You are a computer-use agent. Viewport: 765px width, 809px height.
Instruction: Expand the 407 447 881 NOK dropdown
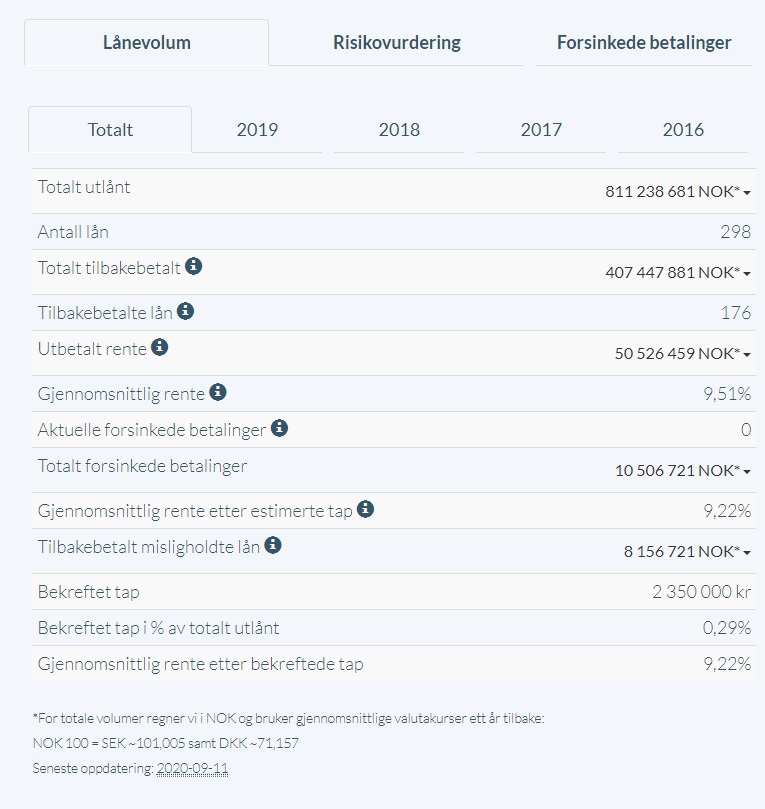677,272
